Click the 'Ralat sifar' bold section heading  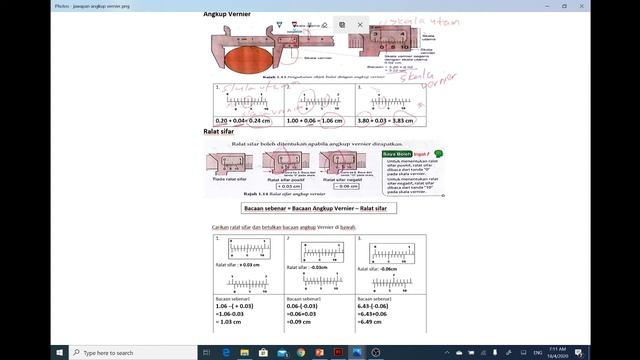219,131
